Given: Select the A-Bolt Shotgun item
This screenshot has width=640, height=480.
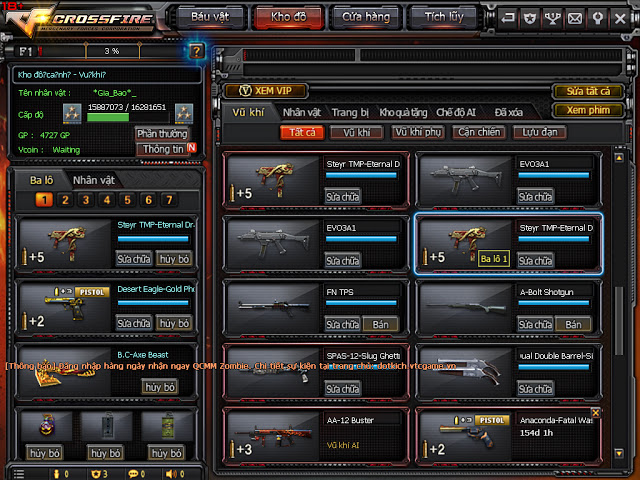Looking at the screenshot, I should [x=507, y=308].
